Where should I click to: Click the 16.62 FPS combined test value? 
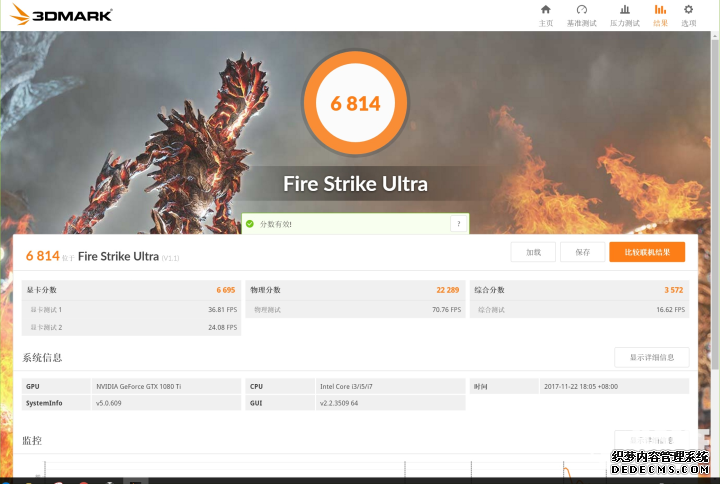[670, 310]
